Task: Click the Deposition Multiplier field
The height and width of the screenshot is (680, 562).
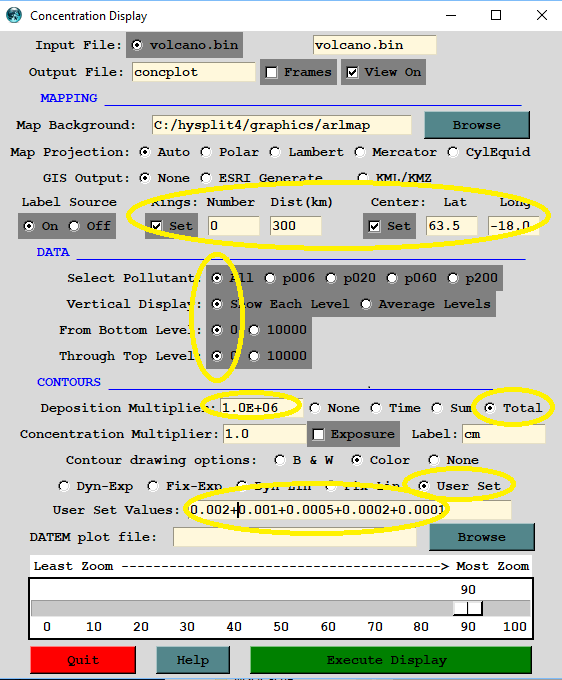Action: (261, 408)
